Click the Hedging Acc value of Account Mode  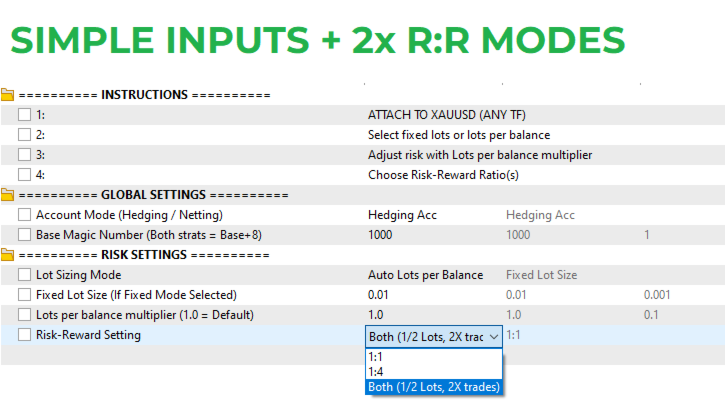click(402, 215)
